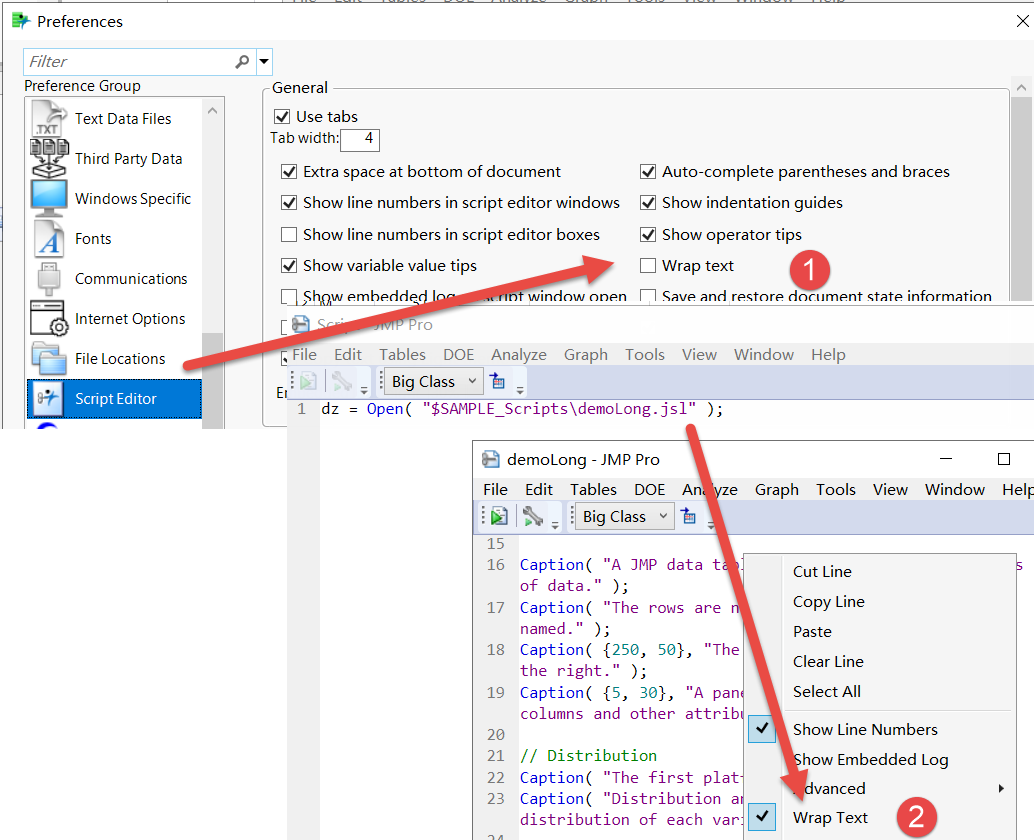Screen dimensions: 1034x840
Task: Open the Big Class data table icon
Action: (689, 515)
